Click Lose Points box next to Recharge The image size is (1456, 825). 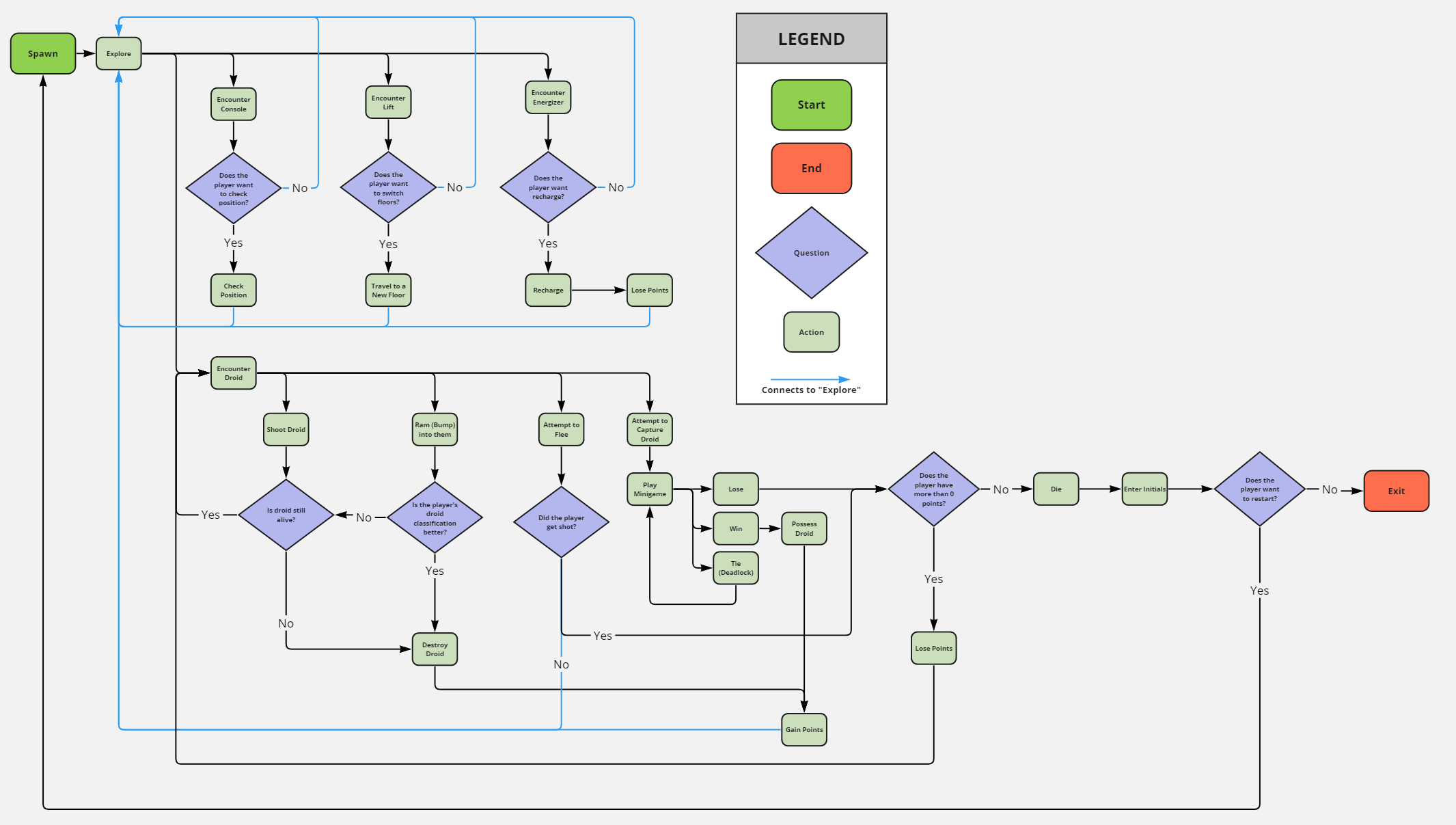coord(650,290)
